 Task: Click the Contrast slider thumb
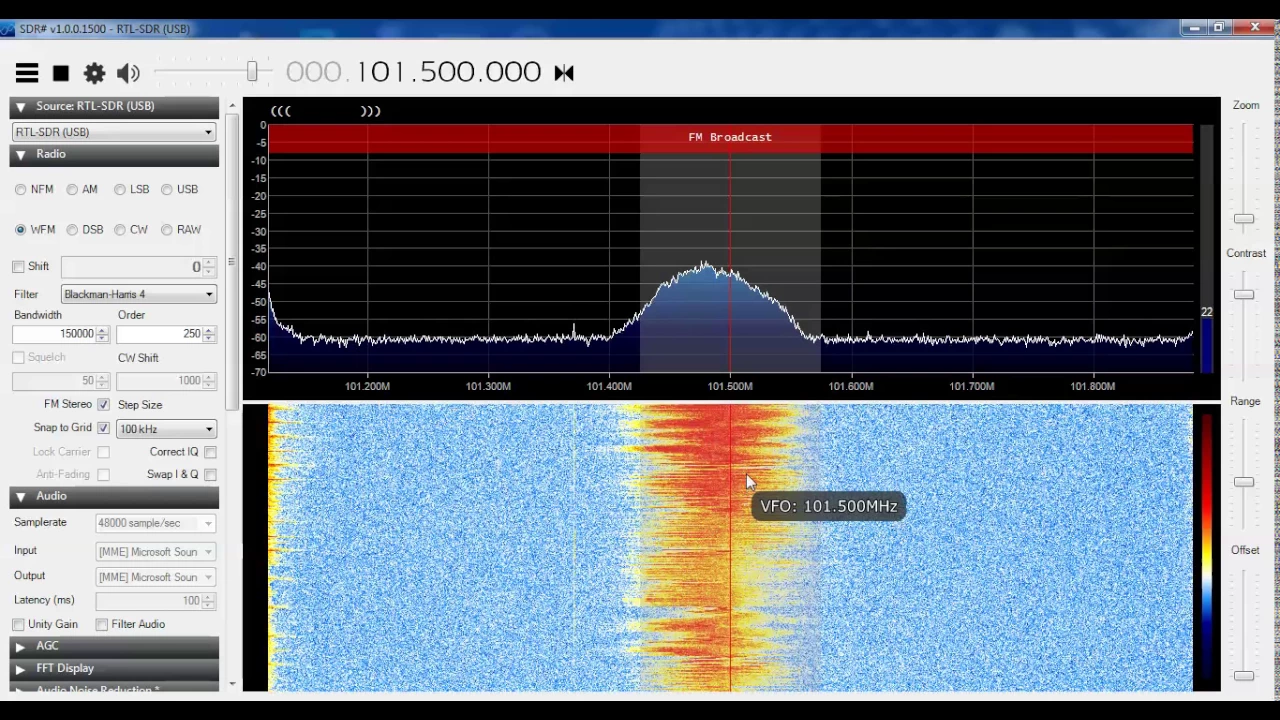[x=1244, y=295]
